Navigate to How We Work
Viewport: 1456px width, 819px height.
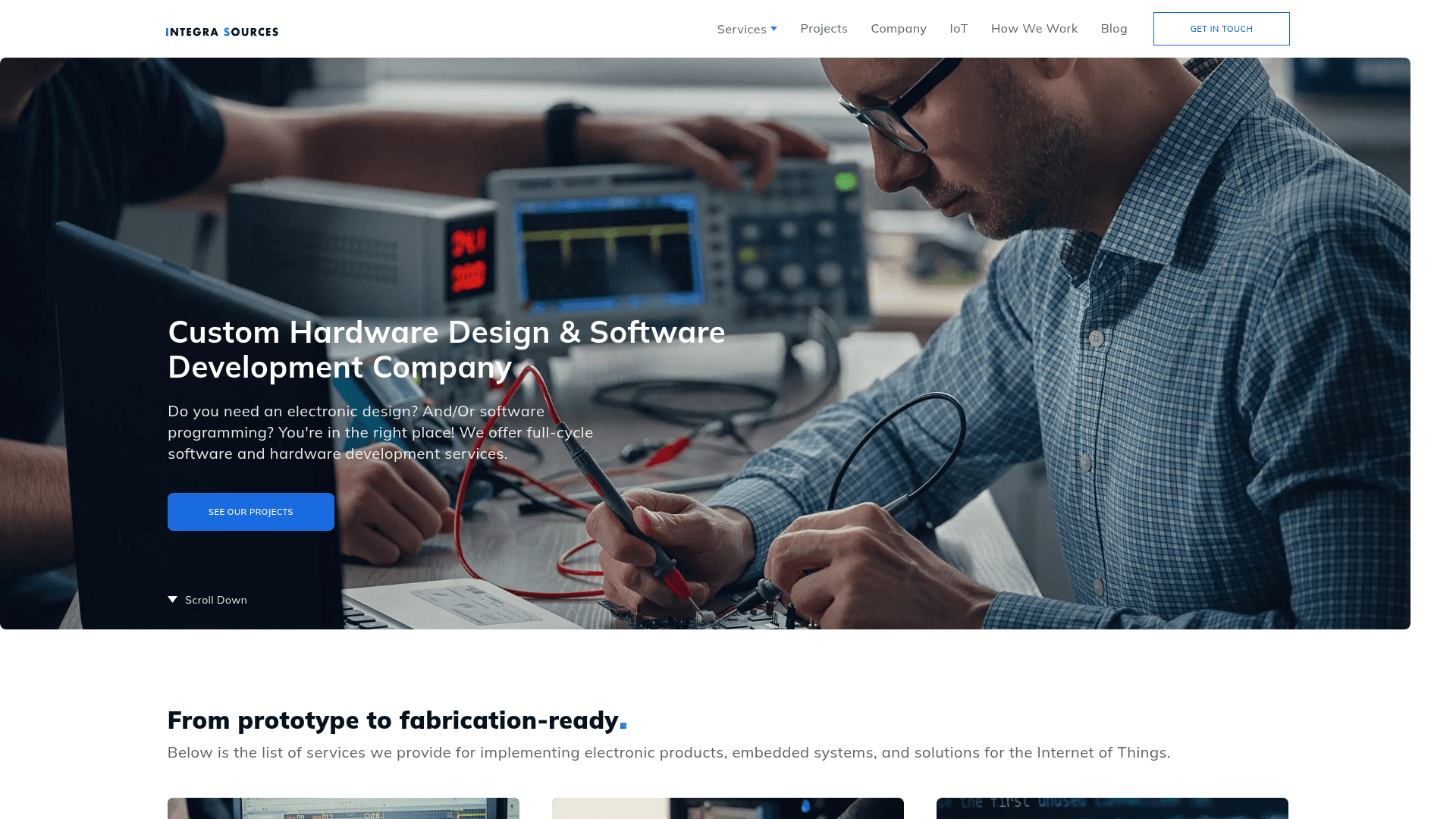1034,29
